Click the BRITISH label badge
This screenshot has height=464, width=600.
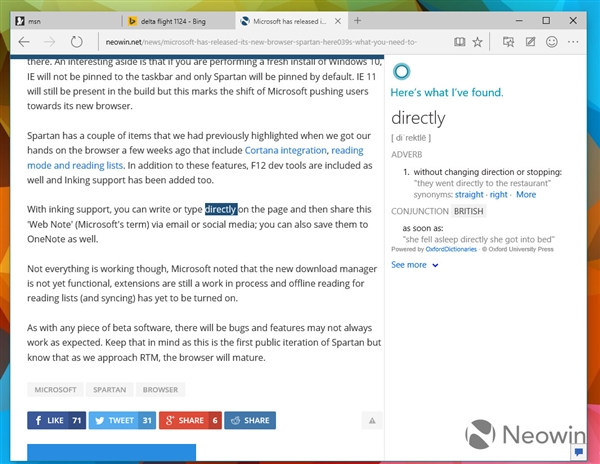[x=468, y=211]
